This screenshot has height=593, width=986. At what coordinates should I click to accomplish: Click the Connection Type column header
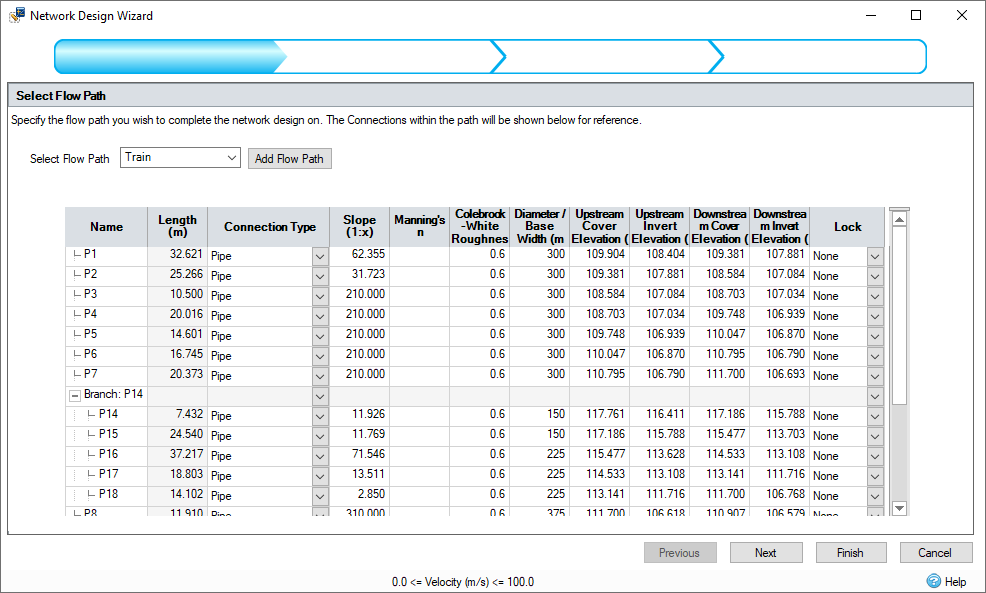(x=269, y=226)
